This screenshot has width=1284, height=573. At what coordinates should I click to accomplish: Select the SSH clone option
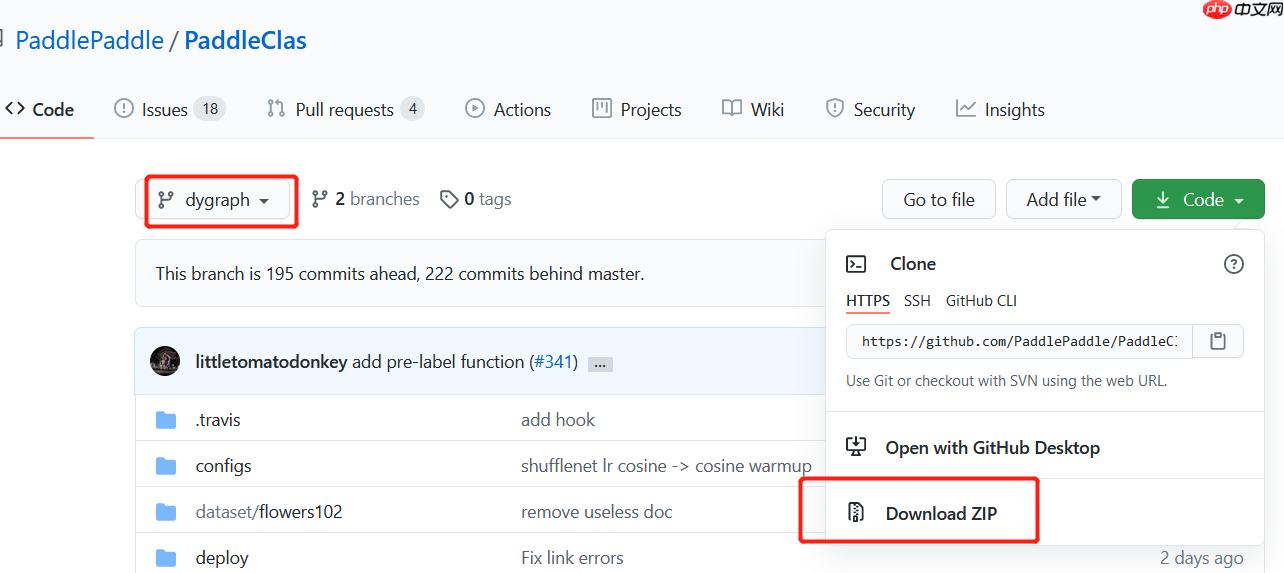click(x=917, y=301)
